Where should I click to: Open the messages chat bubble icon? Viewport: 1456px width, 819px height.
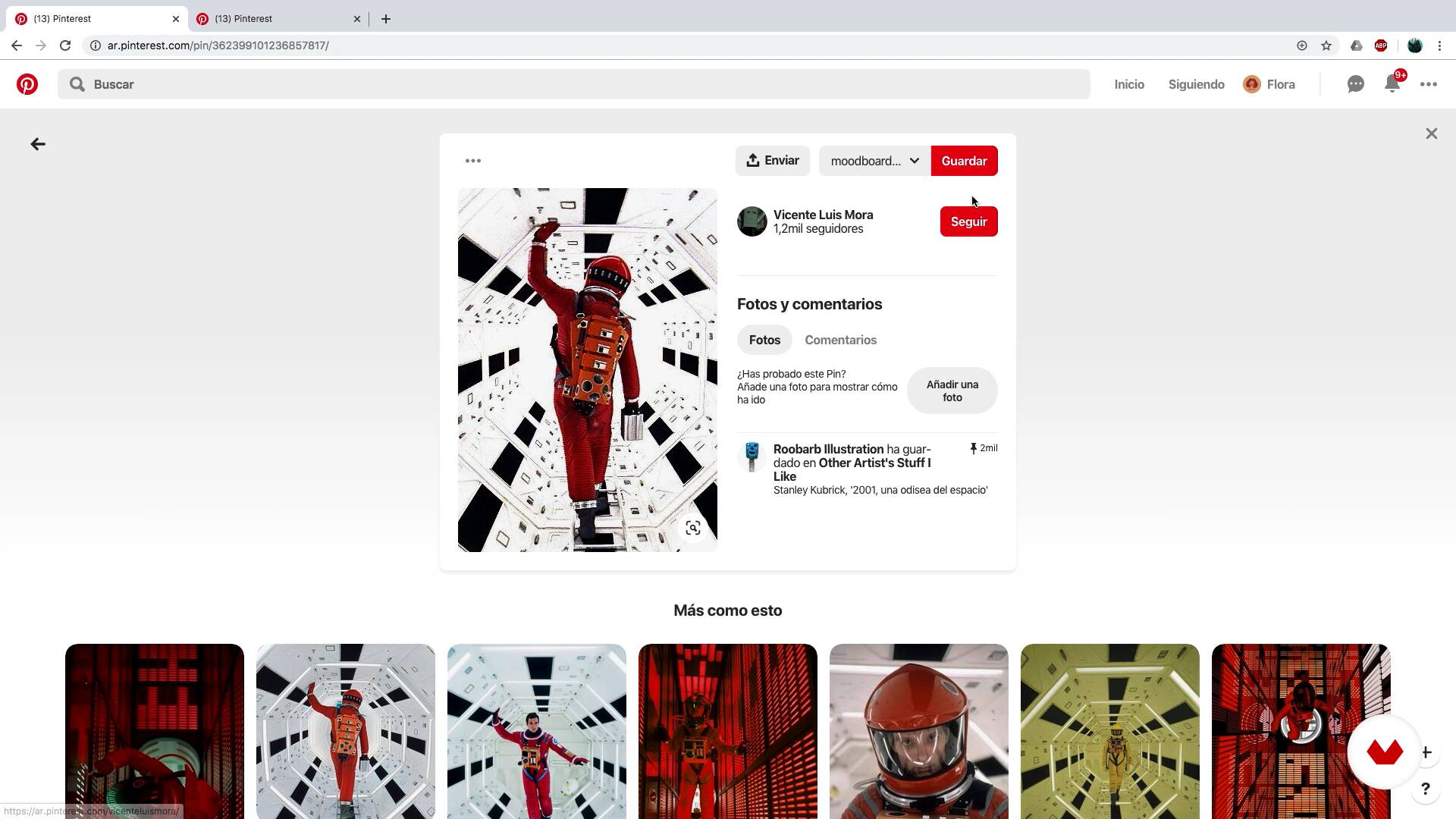tap(1356, 84)
